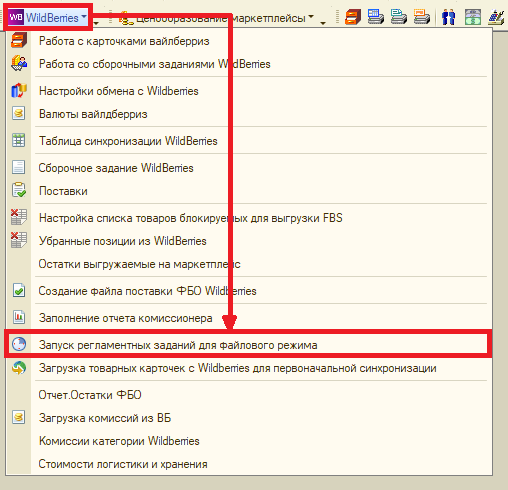Open Остатки выгружаемые на маркетплейс
This screenshot has width=508, height=490.
pyautogui.click(x=249, y=264)
